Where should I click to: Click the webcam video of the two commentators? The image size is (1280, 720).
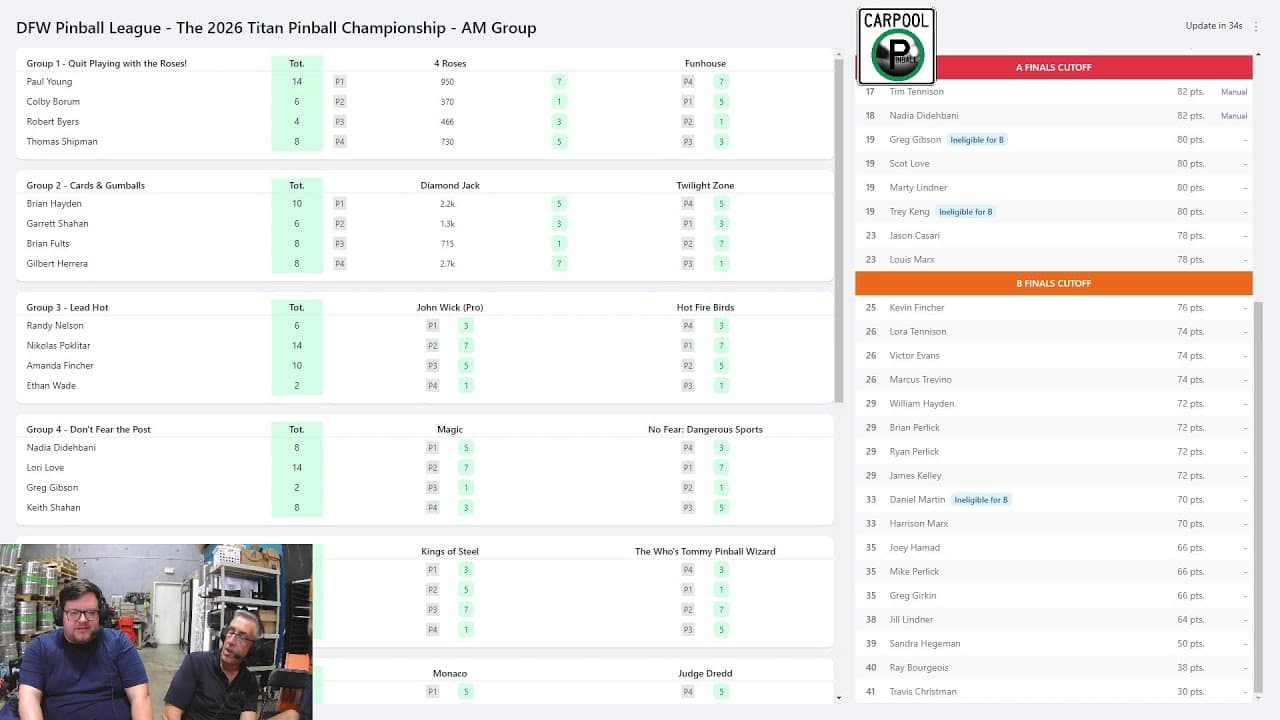pyautogui.click(x=156, y=632)
